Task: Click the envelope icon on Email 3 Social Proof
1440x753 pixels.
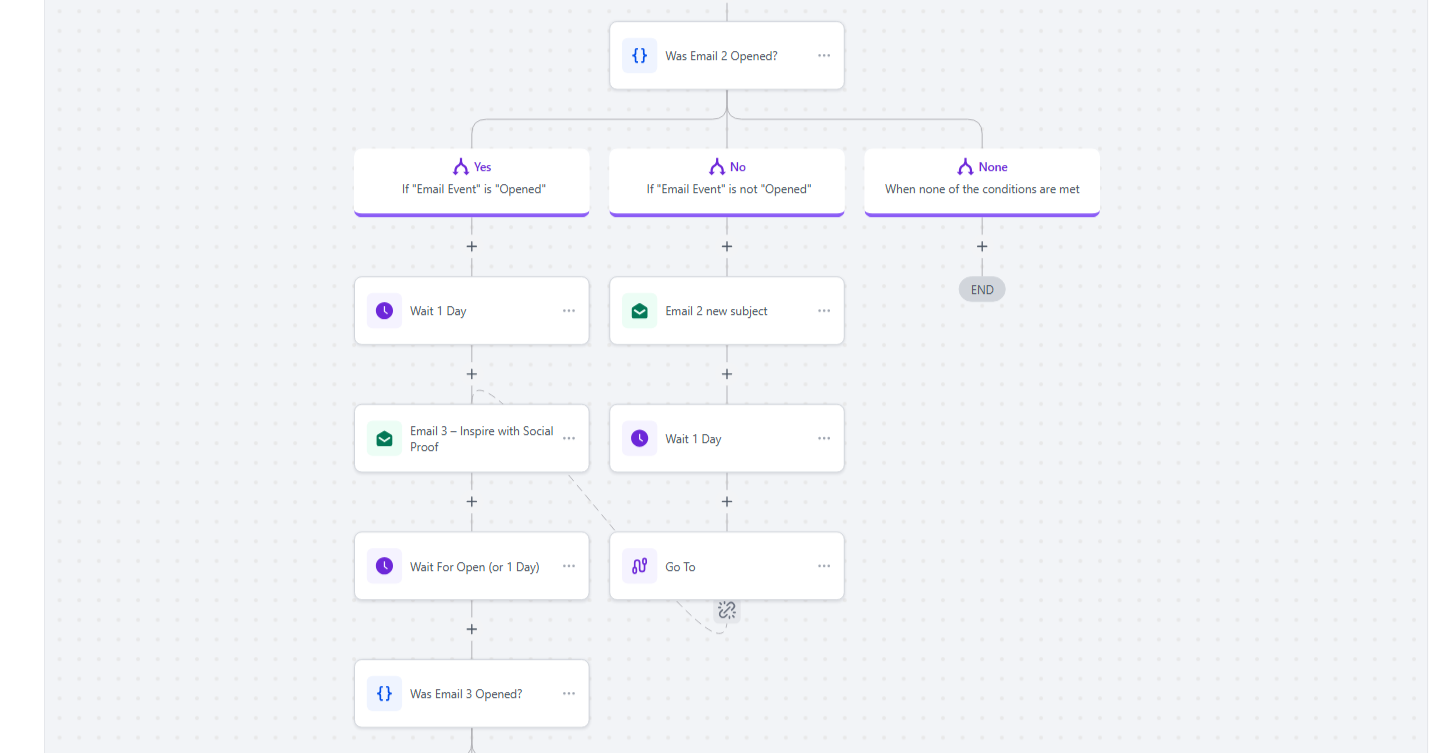Action: 384,439
